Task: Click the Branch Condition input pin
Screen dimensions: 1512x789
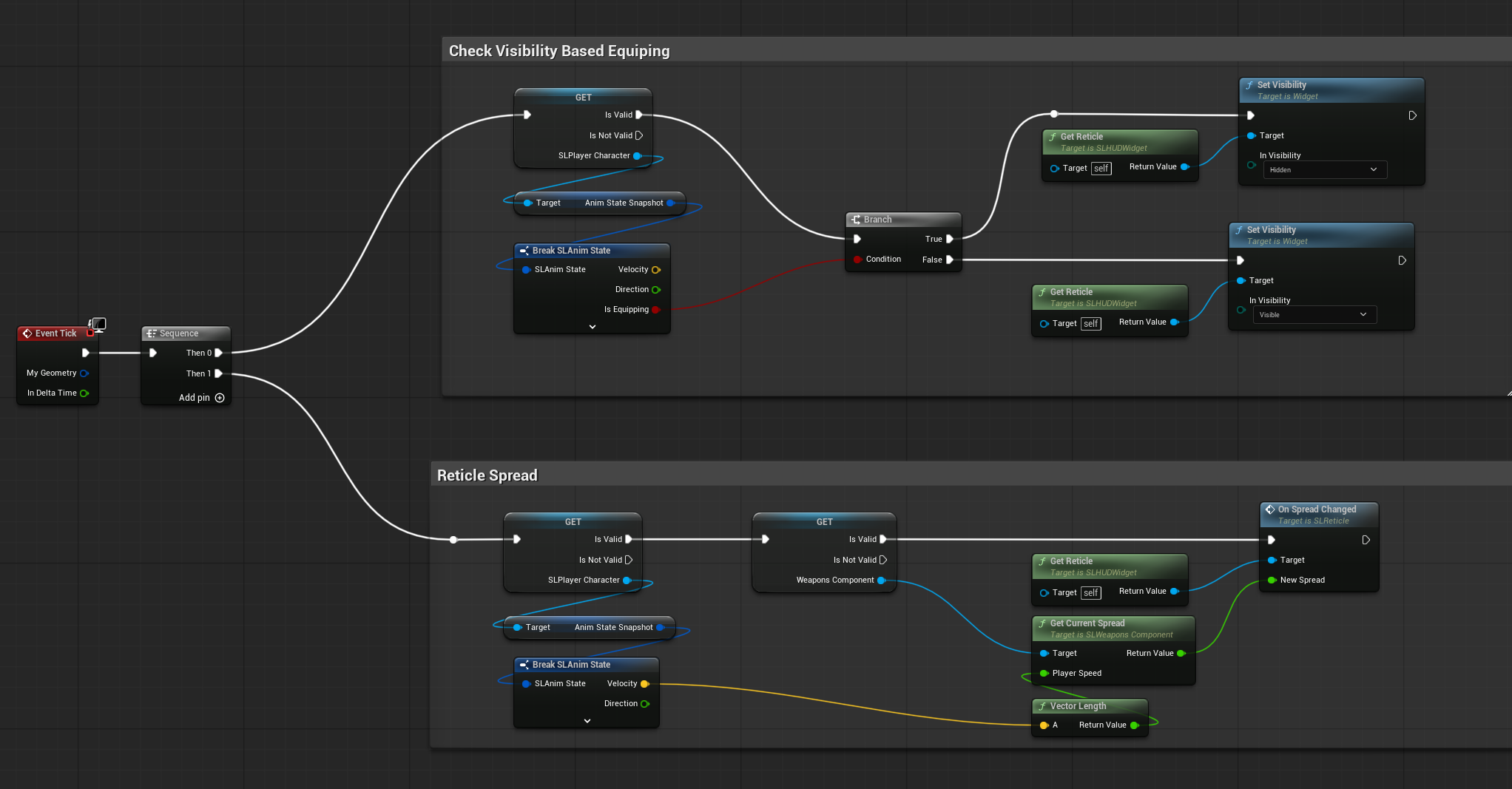Action: (x=857, y=260)
